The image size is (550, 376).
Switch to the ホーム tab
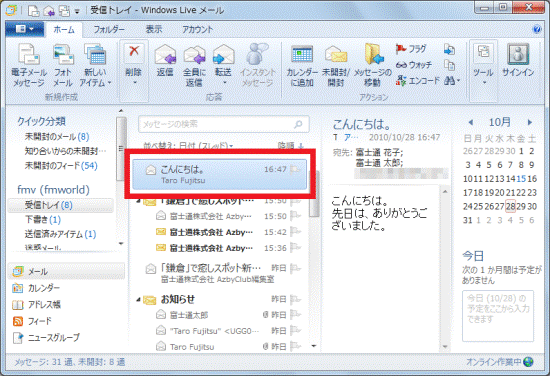[x=64, y=29]
